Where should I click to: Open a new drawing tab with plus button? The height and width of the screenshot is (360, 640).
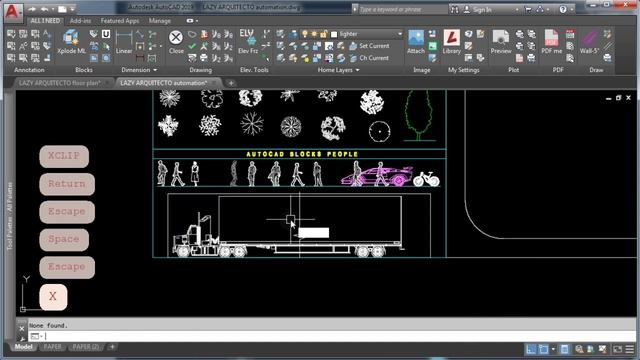pos(231,83)
